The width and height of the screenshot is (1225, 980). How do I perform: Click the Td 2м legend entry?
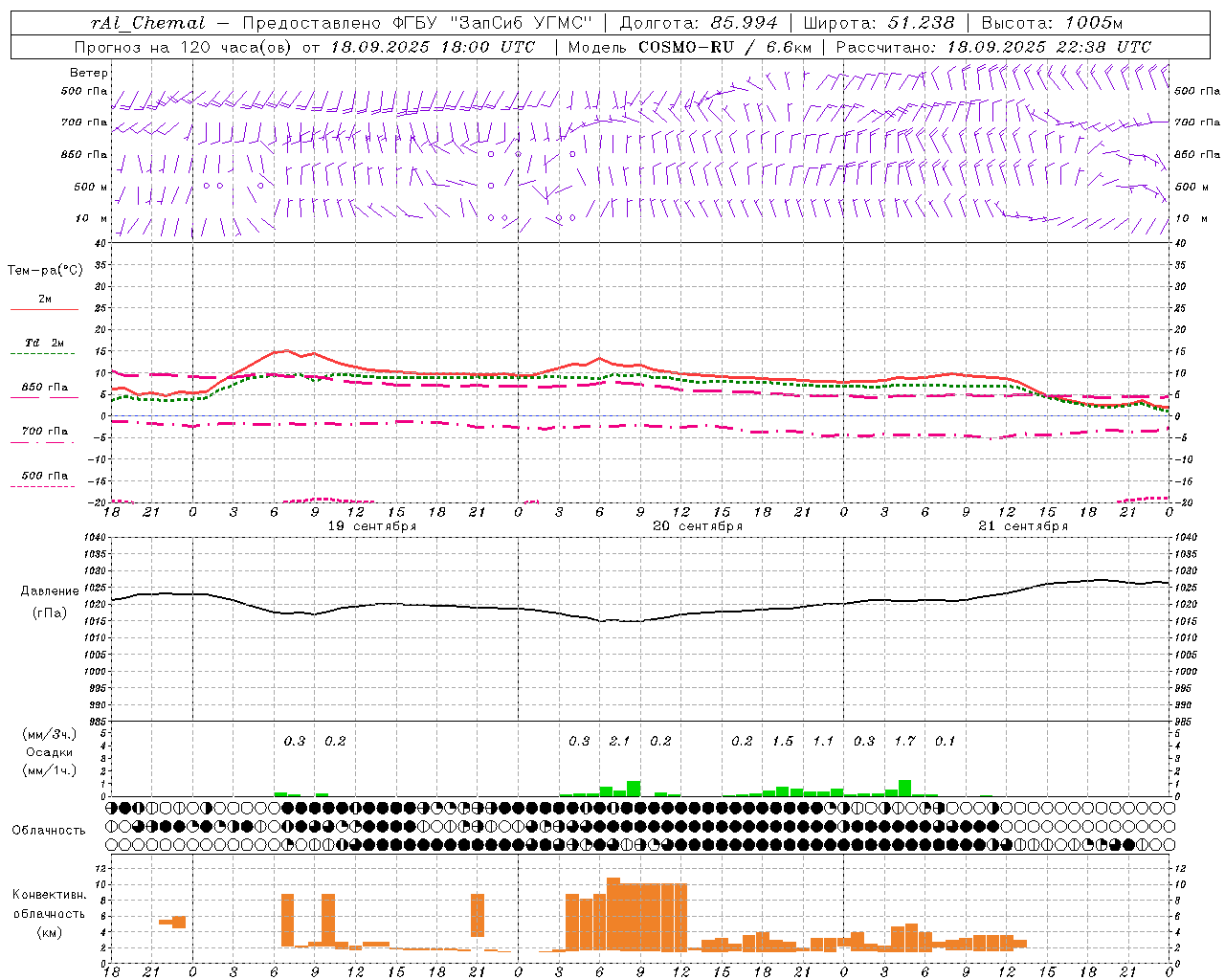(x=44, y=343)
